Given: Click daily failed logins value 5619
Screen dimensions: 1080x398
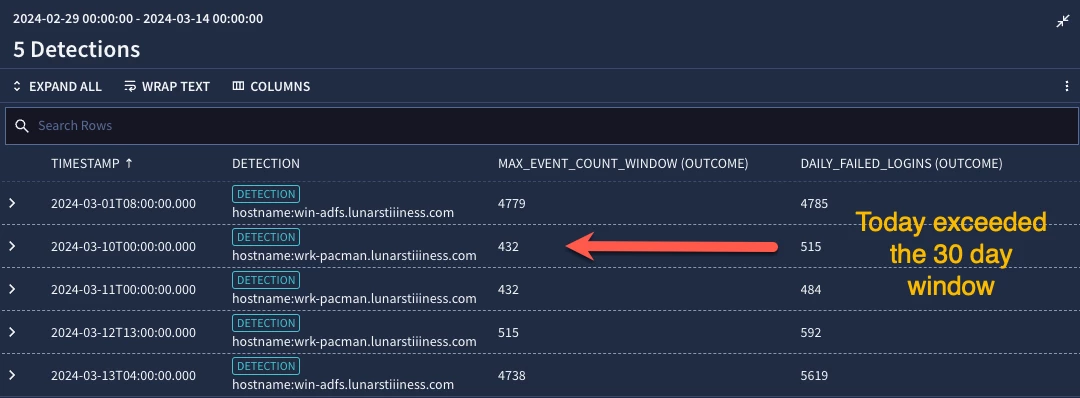Looking at the screenshot, I should tap(814, 376).
